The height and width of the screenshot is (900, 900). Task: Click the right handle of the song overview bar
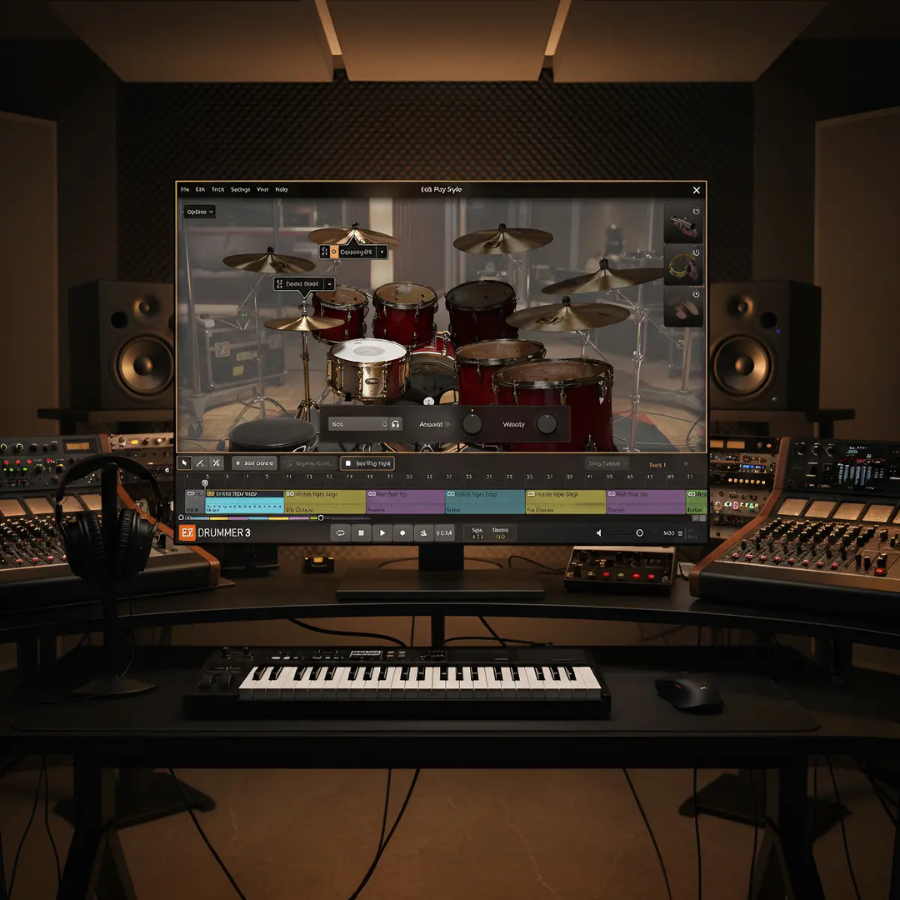pos(321,518)
